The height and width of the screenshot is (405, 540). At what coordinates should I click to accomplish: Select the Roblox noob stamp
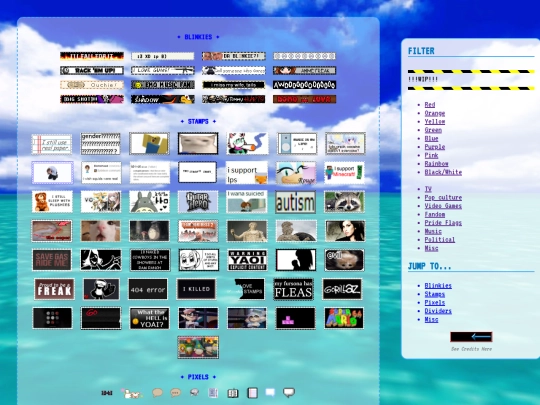tap(149, 144)
